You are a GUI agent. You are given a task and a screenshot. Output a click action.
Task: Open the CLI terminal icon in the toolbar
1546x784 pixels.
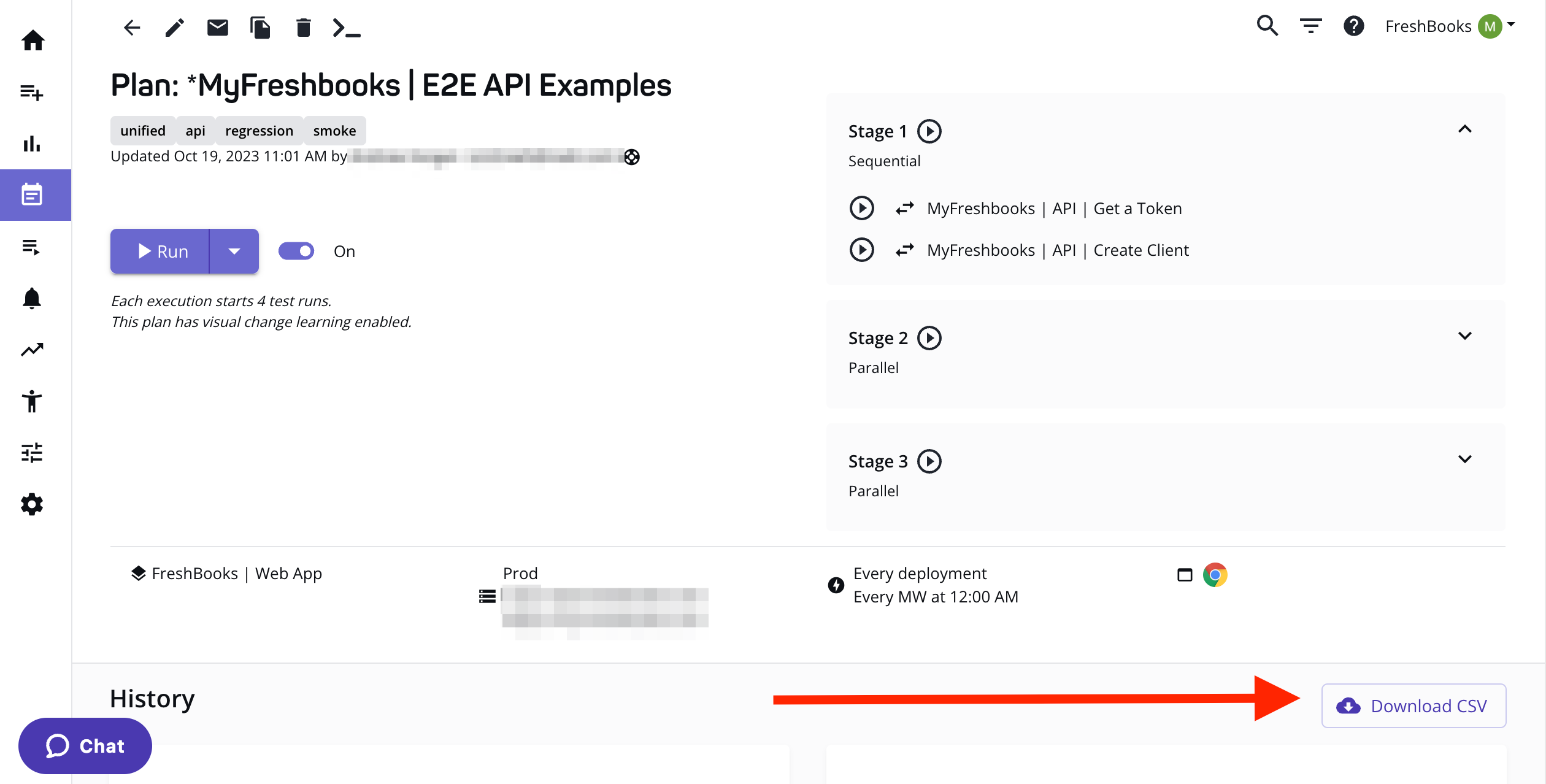pos(346,27)
